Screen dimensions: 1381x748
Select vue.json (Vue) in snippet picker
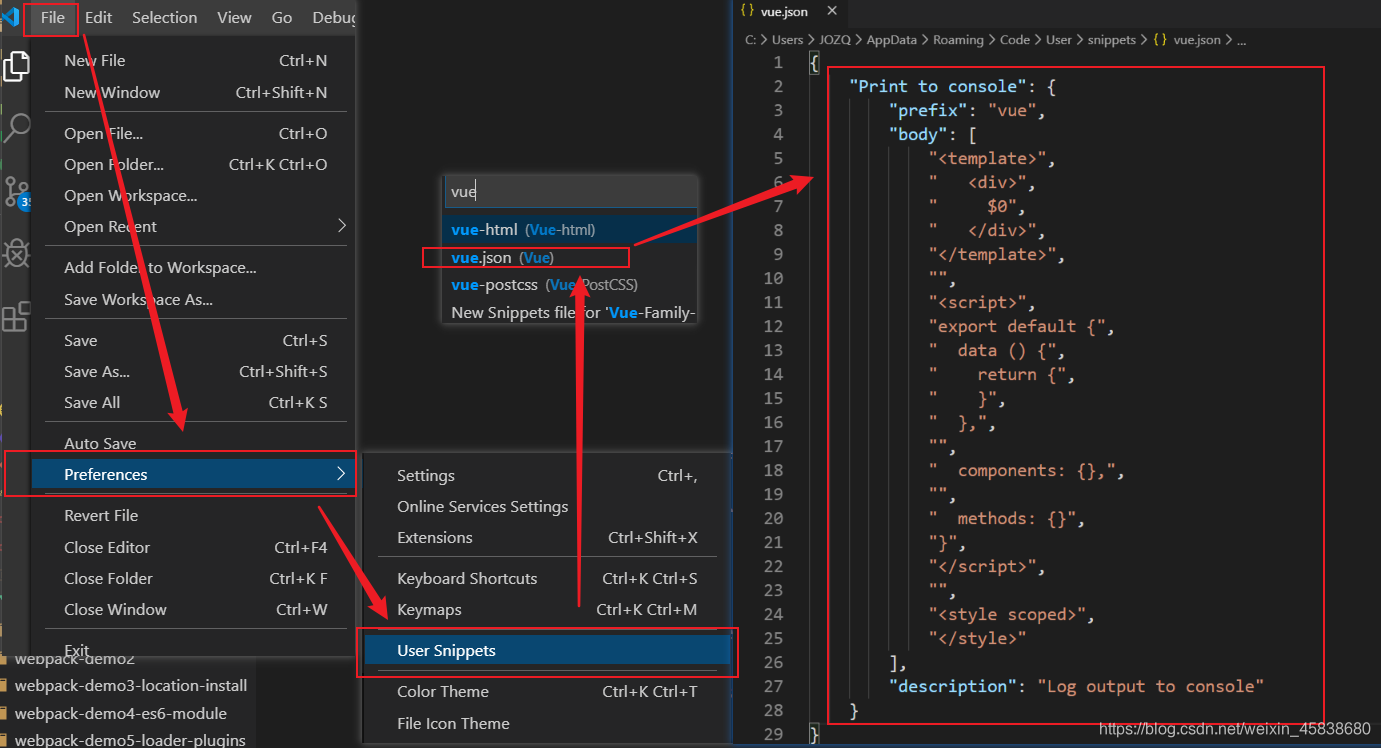570,257
